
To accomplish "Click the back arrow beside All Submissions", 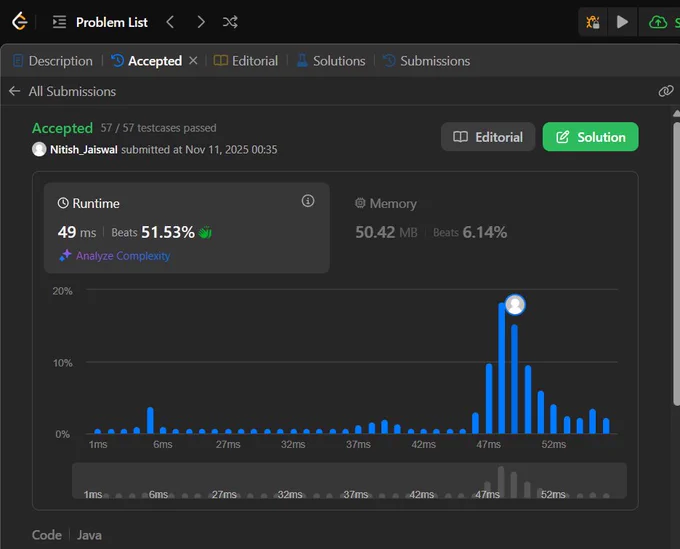I will (15, 91).
